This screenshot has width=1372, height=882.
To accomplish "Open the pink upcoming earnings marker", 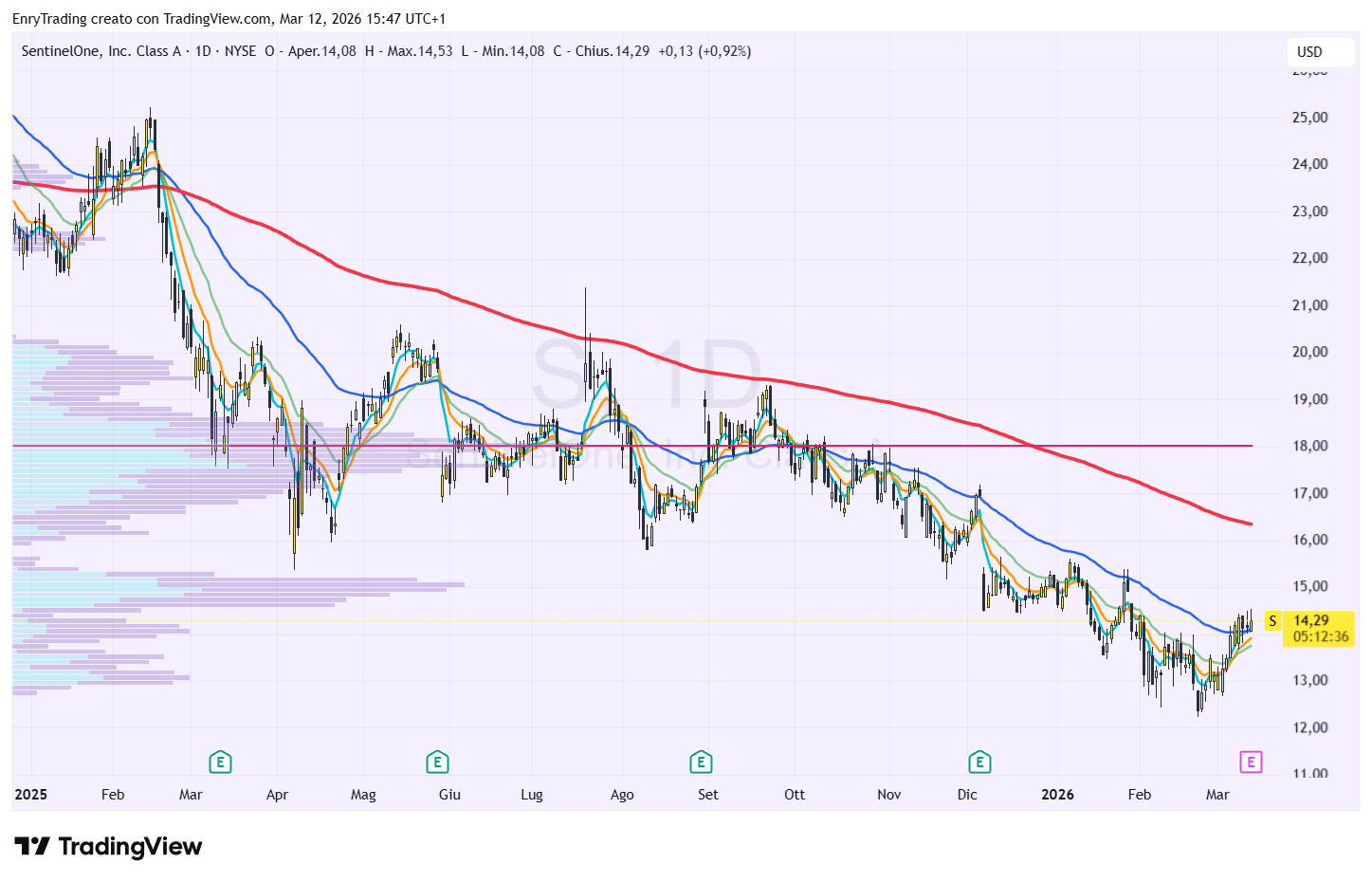I will click(1251, 762).
